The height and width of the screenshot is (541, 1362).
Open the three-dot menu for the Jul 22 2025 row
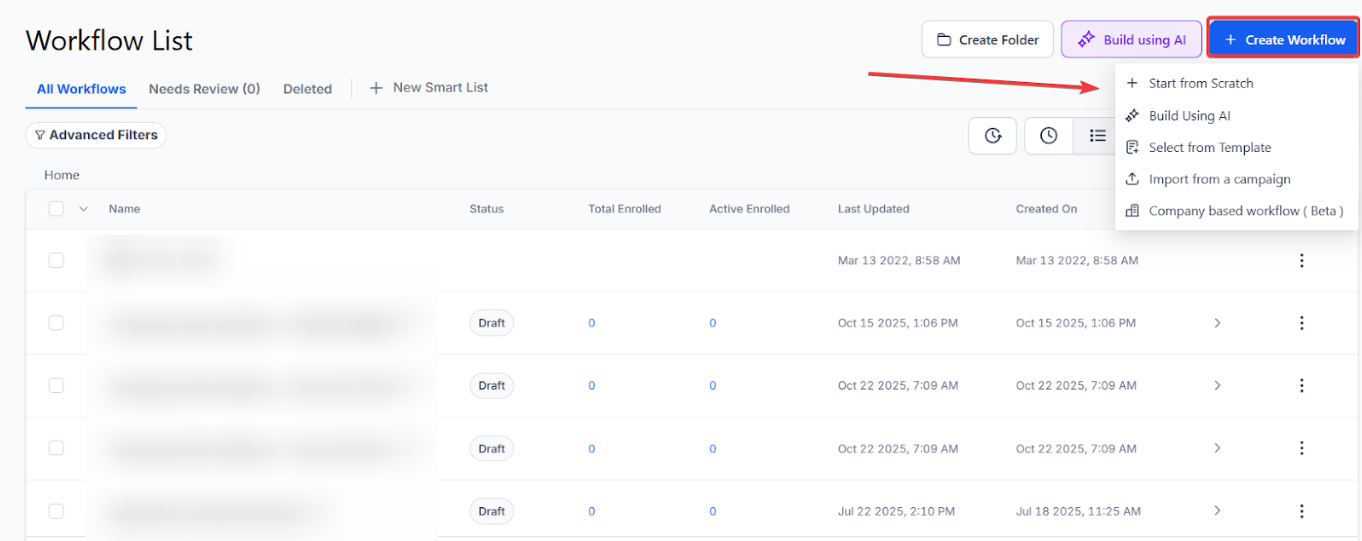click(1301, 511)
